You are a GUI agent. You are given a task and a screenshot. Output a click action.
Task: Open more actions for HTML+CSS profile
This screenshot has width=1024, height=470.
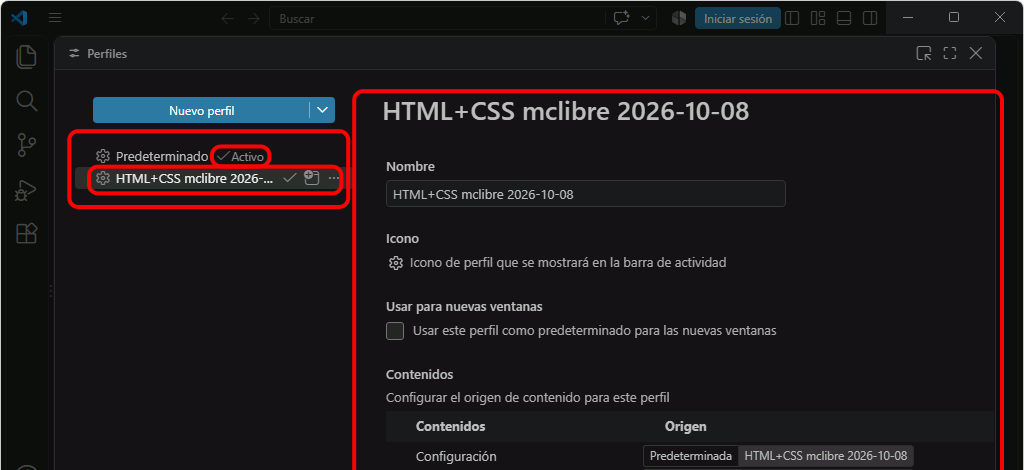334,178
